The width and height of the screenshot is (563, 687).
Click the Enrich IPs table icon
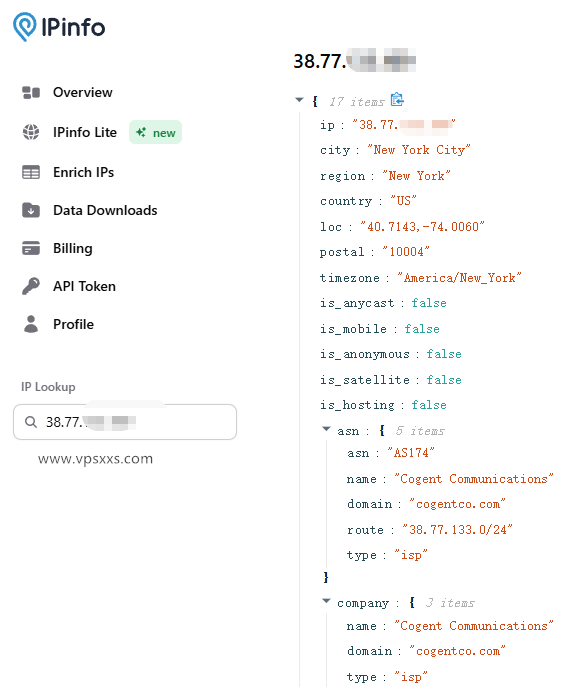click(31, 172)
